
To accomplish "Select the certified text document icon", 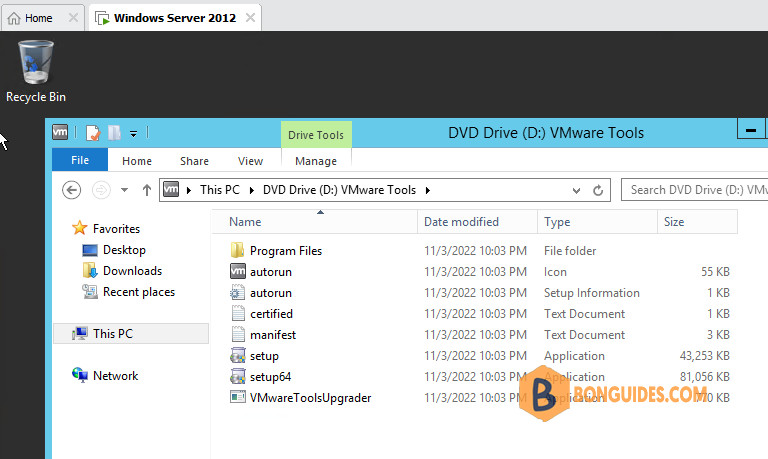I will pyautogui.click(x=238, y=314).
